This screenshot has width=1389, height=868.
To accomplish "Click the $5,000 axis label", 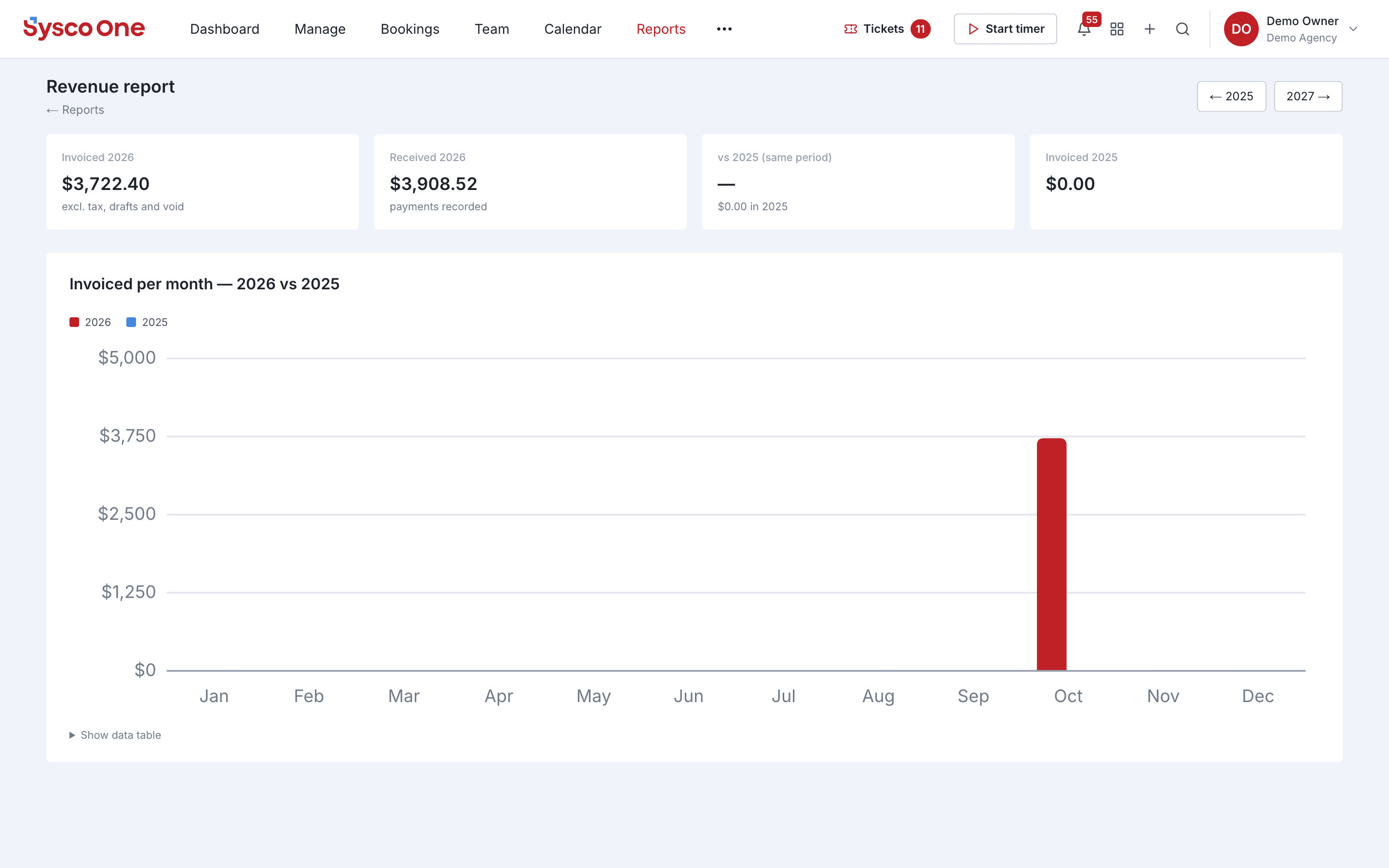I will tap(127, 358).
